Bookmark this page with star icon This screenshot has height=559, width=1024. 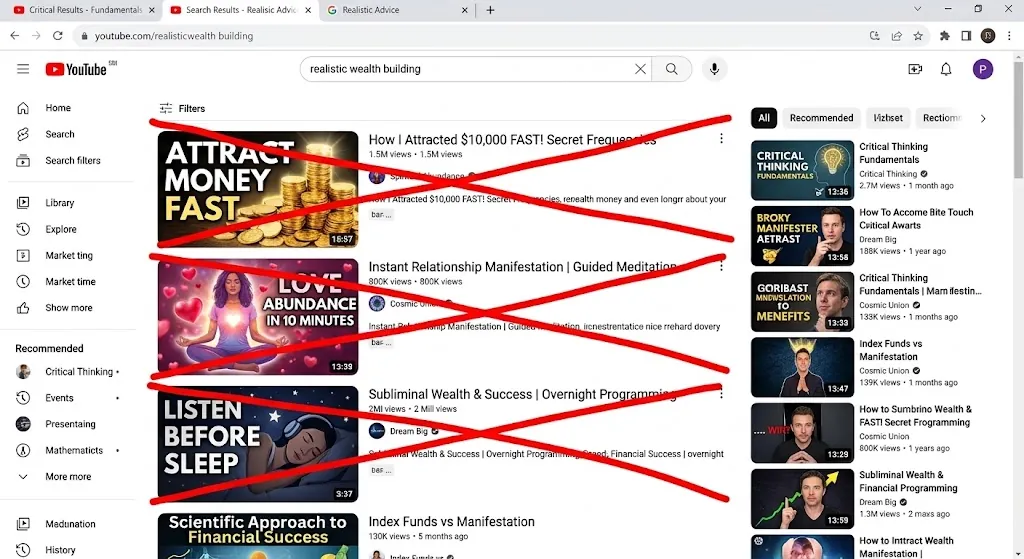pyautogui.click(x=918, y=36)
